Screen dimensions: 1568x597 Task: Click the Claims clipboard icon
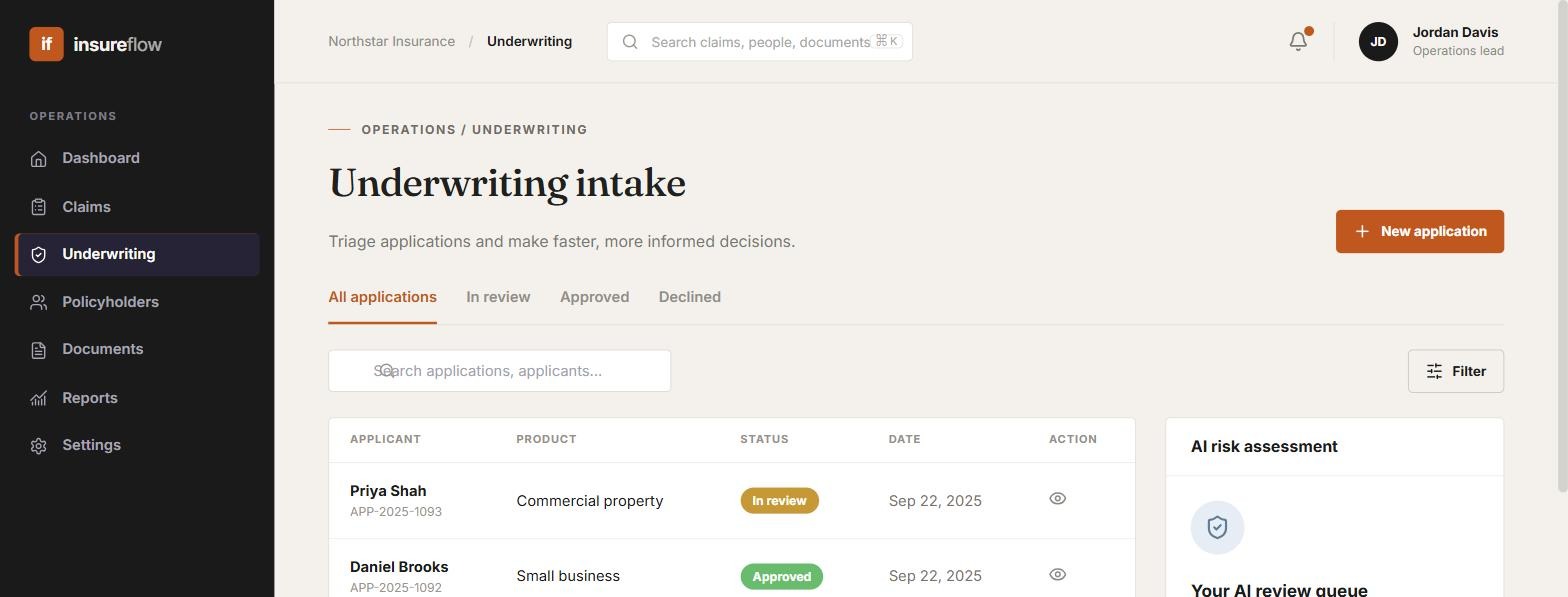38,207
